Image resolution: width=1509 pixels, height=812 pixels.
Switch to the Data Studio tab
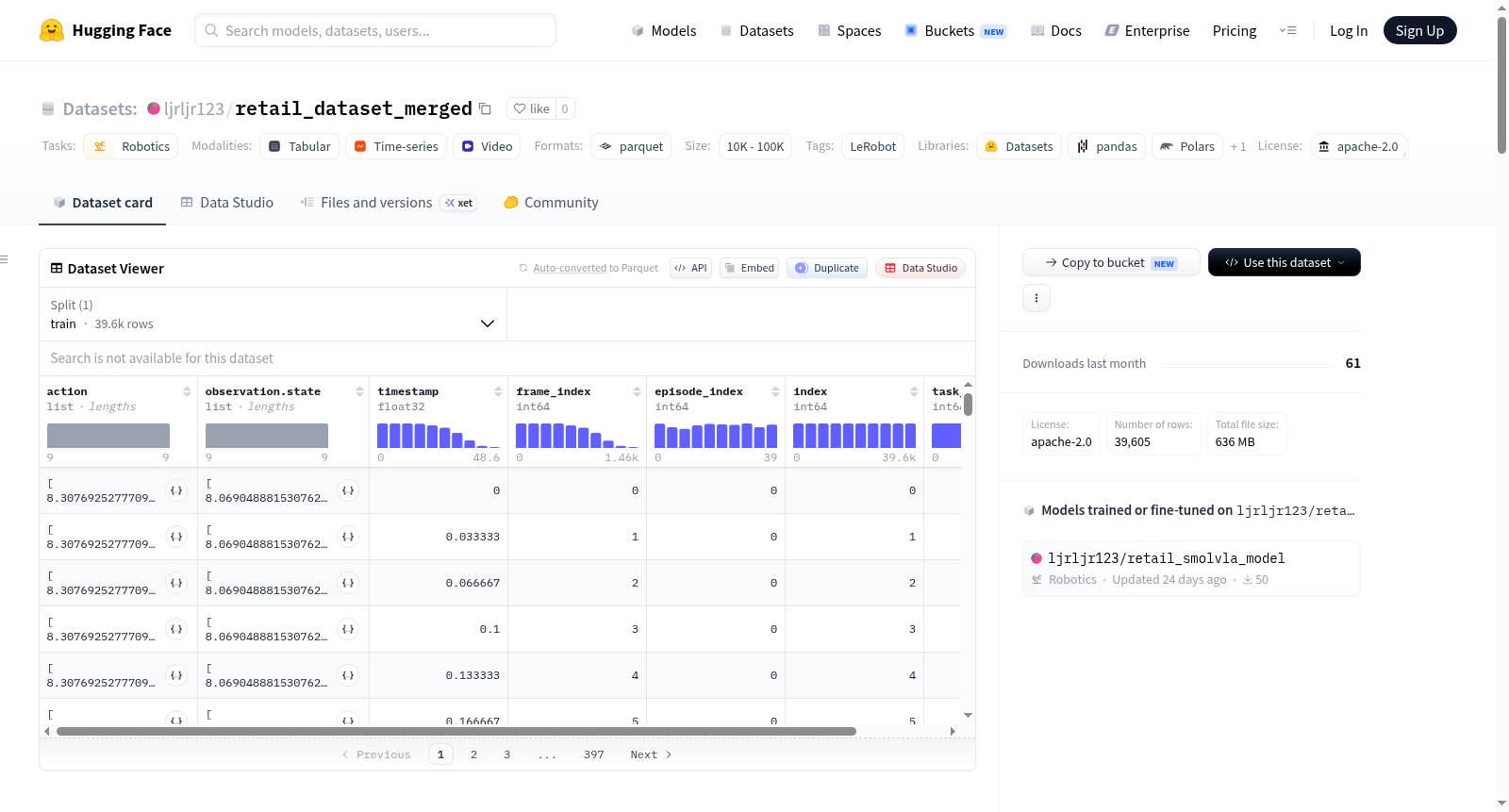pos(227,203)
